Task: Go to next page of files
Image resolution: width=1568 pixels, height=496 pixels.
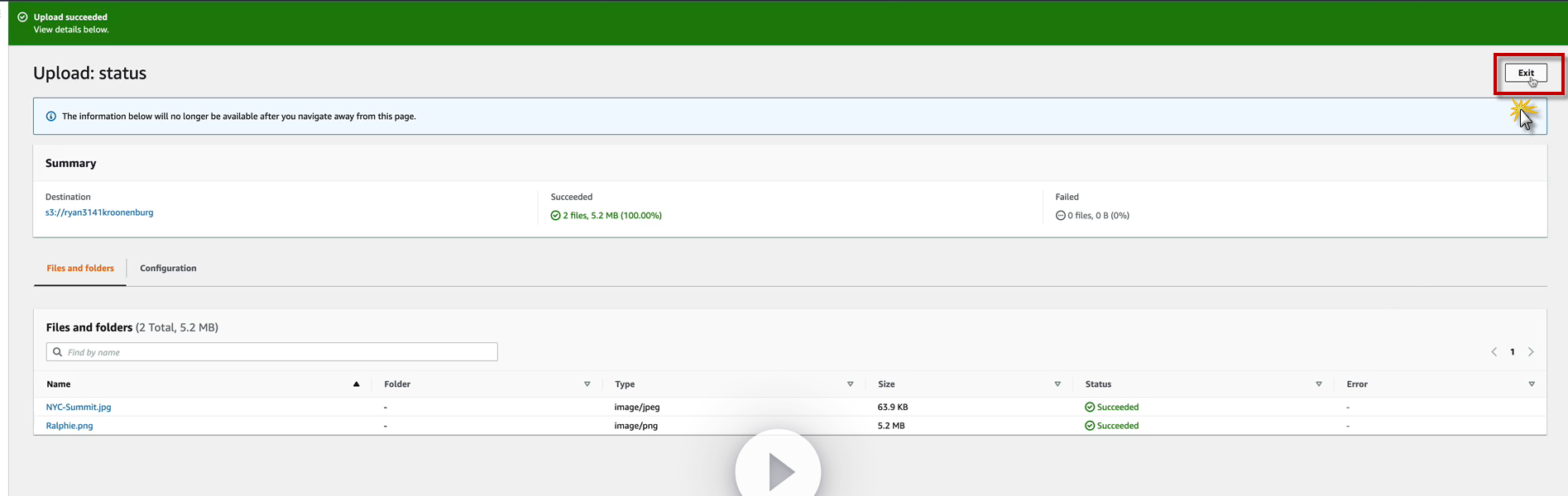Action: pos(1531,352)
